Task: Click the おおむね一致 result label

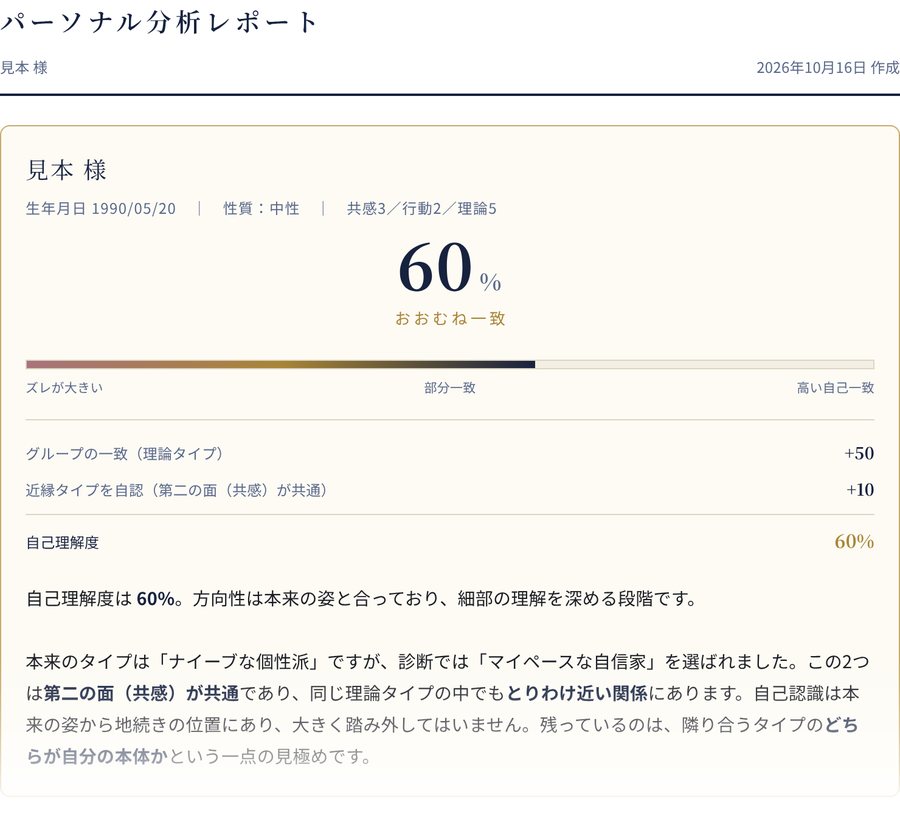Action: pyautogui.click(x=450, y=319)
